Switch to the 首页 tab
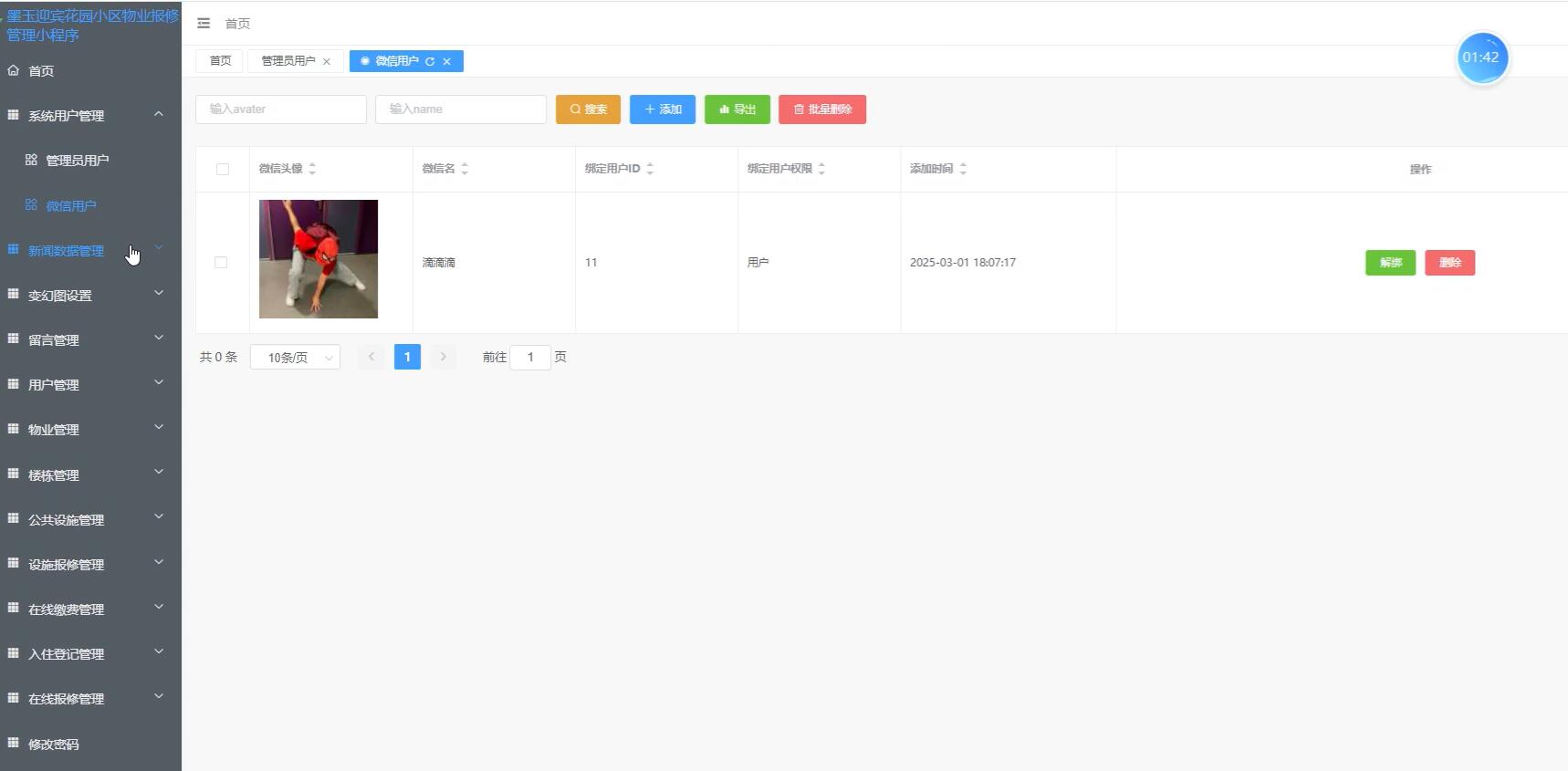The height and width of the screenshot is (771, 1568). pos(220,61)
